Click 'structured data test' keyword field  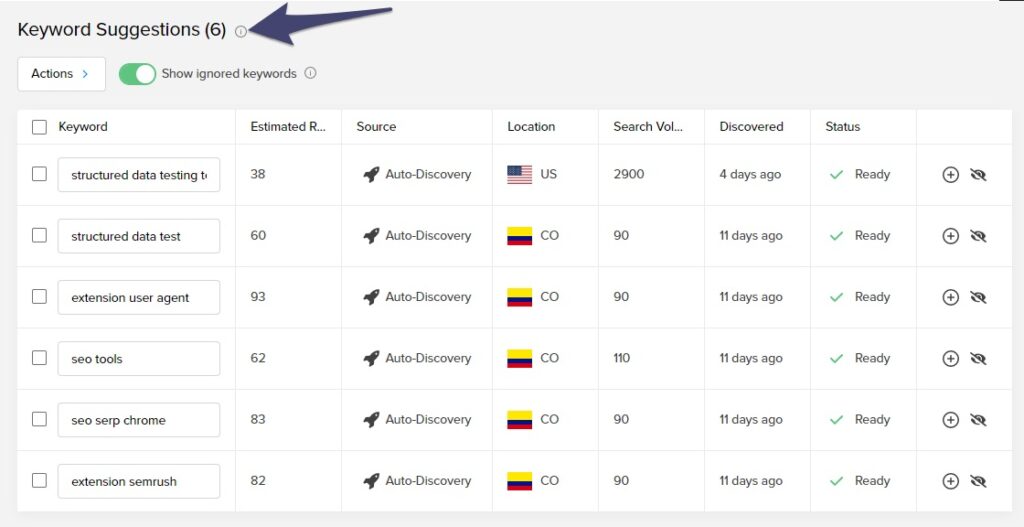(139, 236)
